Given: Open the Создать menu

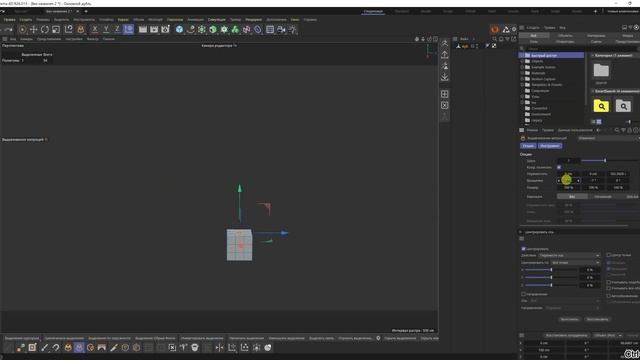Looking at the screenshot, I should pyautogui.click(x=26, y=20).
